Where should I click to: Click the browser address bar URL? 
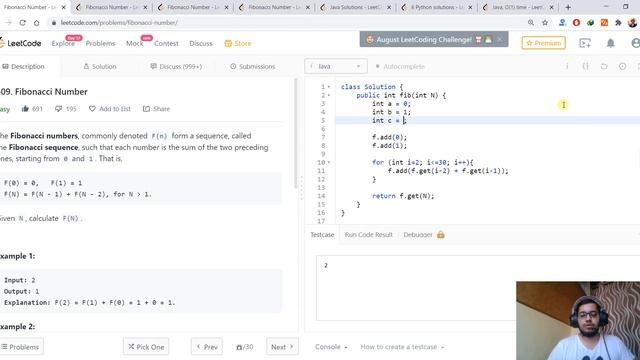[x=119, y=23]
